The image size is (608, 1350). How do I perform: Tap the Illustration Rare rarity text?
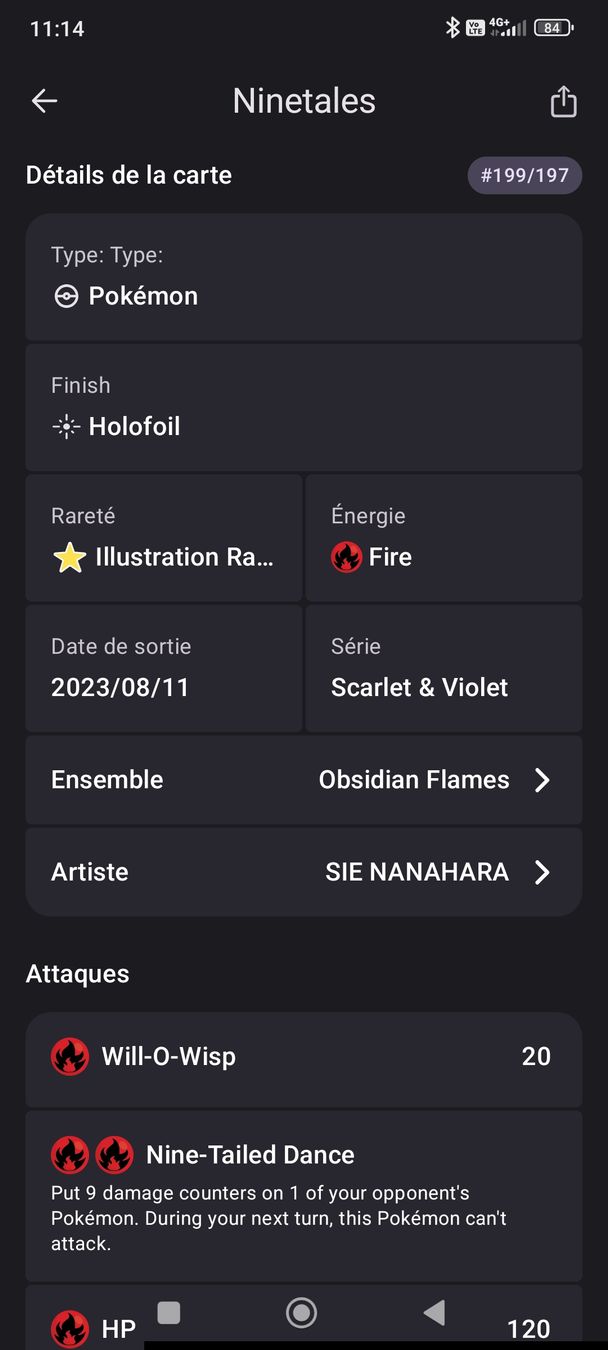click(x=184, y=558)
